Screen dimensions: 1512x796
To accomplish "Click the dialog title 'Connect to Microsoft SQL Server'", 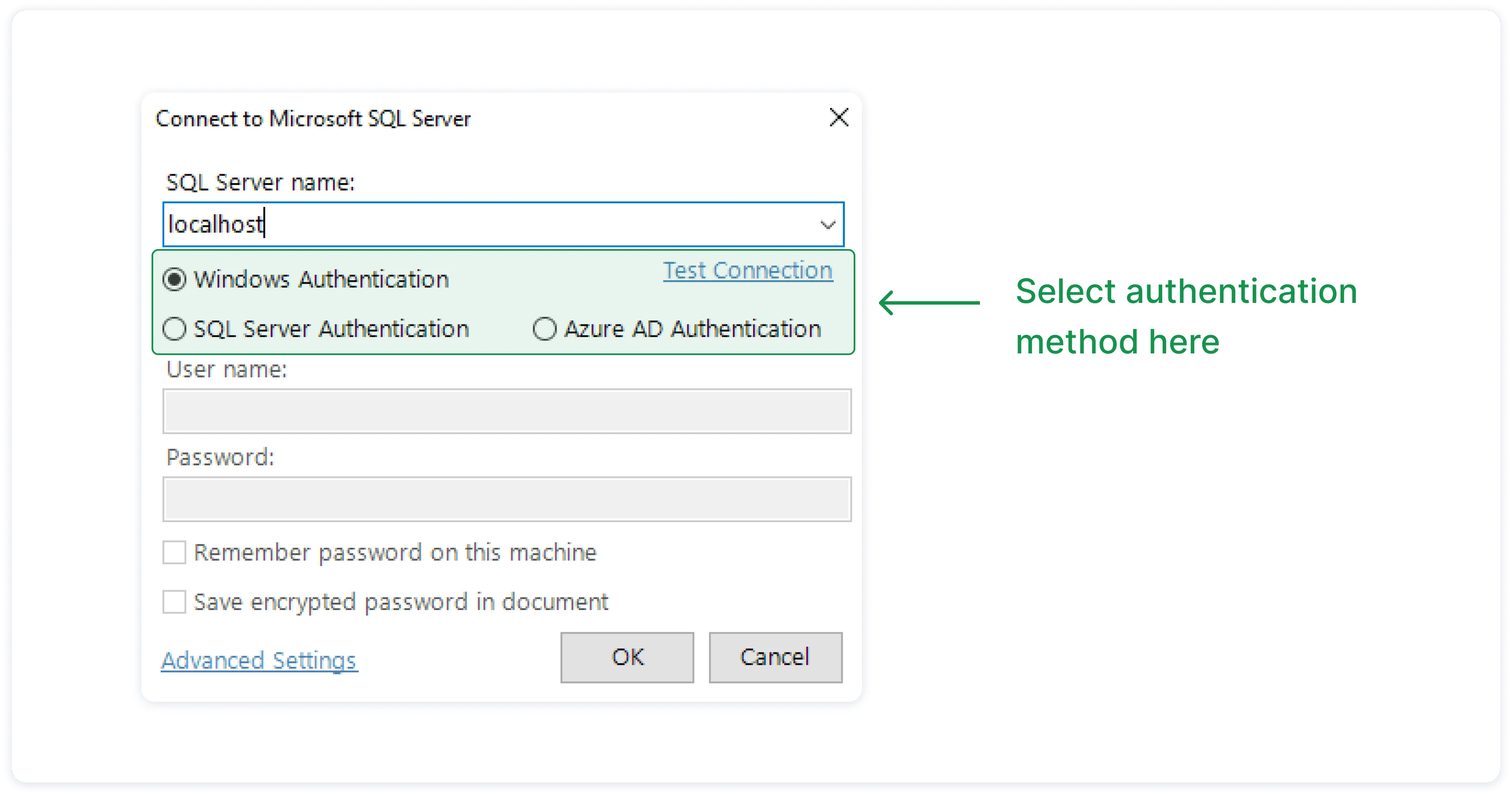I will click(313, 119).
